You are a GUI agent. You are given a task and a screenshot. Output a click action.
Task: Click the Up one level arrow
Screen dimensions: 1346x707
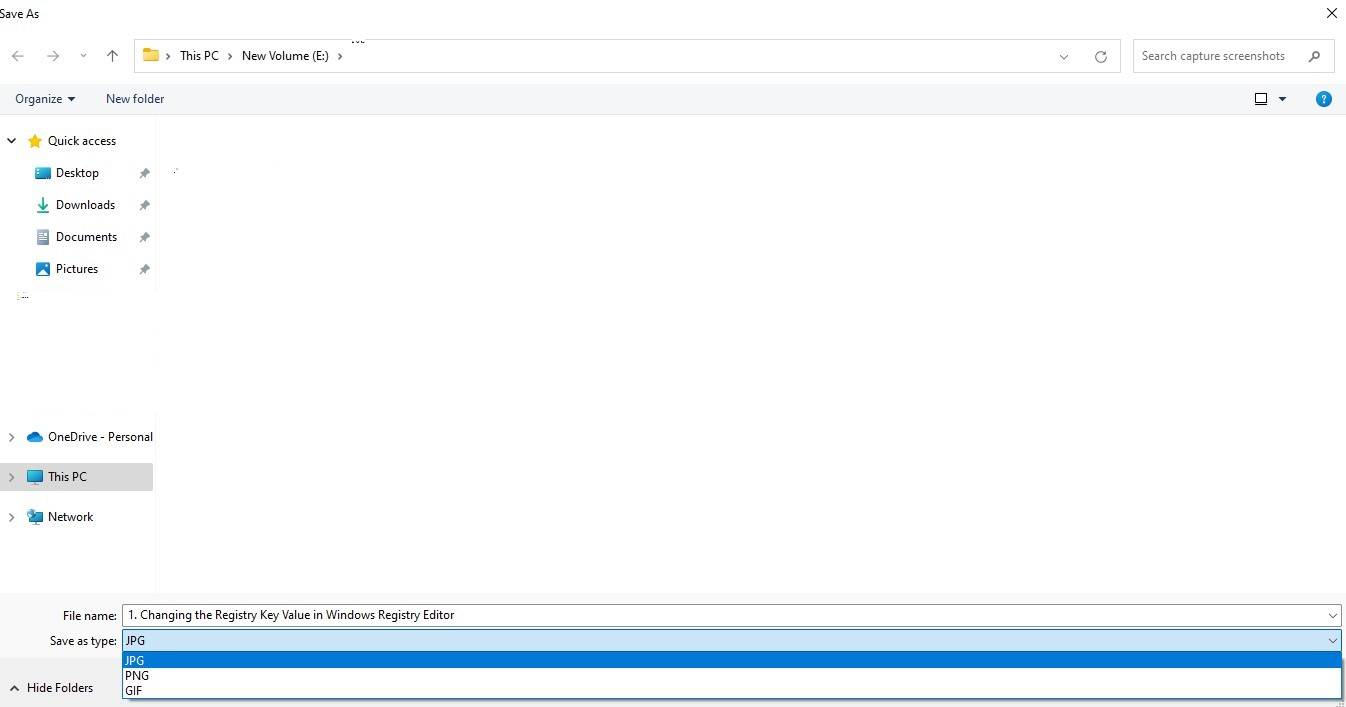pyautogui.click(x=112, y=56)
